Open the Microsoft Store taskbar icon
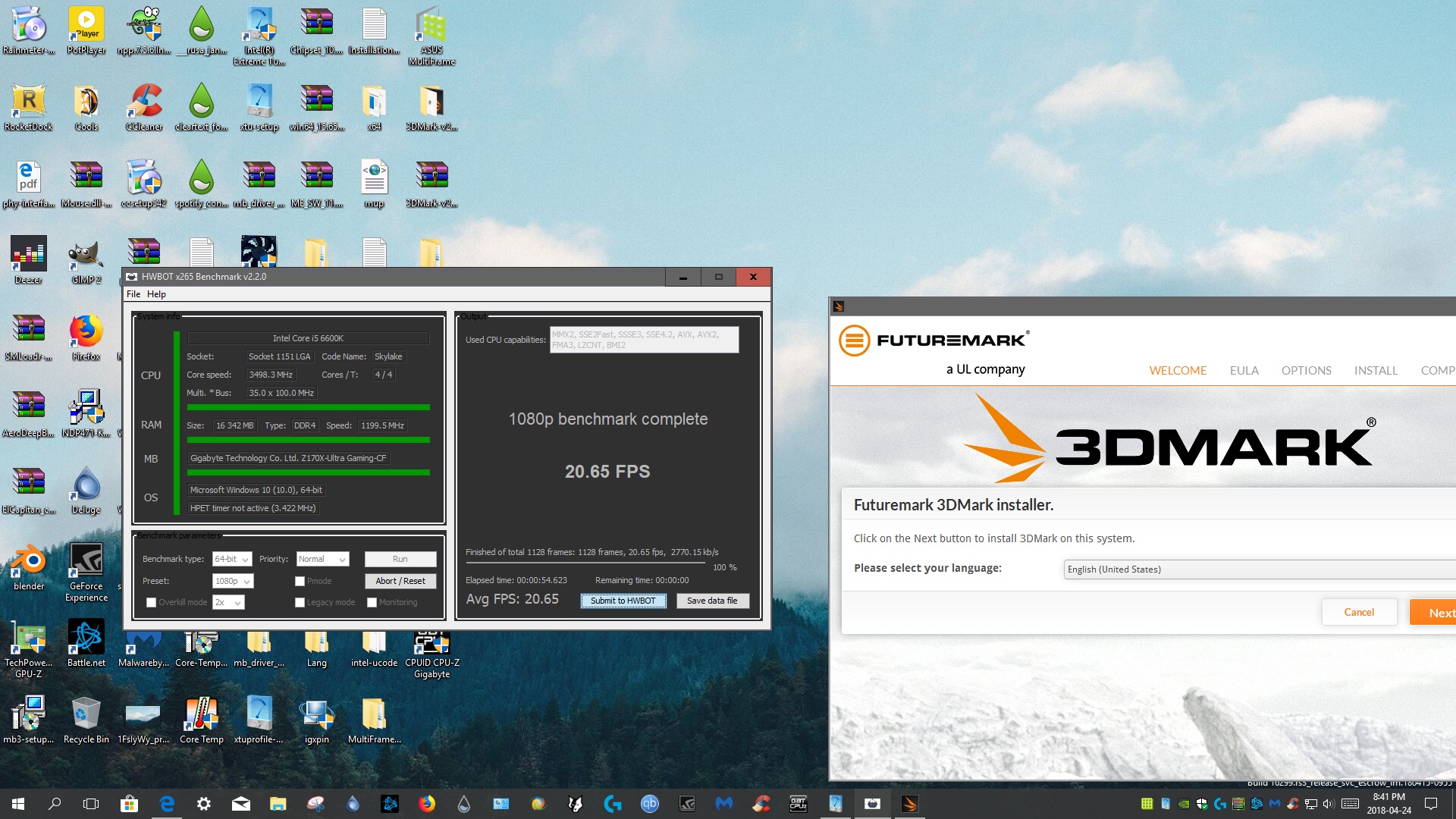Image resolution: width=1456 pixels, height=819 pixels. (x=130, y=804)
